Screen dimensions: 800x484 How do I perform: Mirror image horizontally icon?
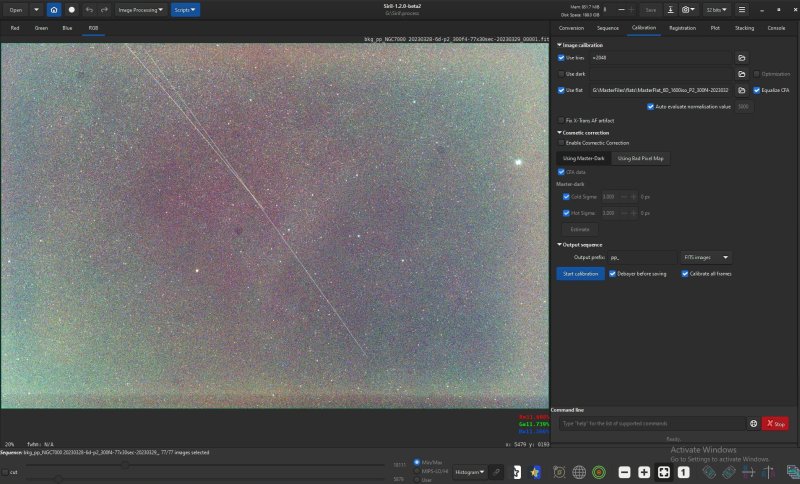pyautogui.click(x=748, y=472)
